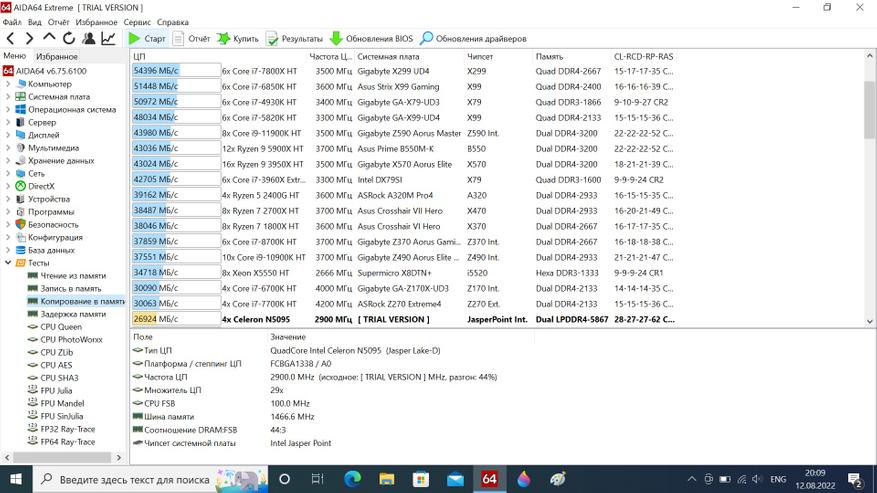Click the Back navigation arrow
The image size is (877, 493).
[x=11, y=39]
